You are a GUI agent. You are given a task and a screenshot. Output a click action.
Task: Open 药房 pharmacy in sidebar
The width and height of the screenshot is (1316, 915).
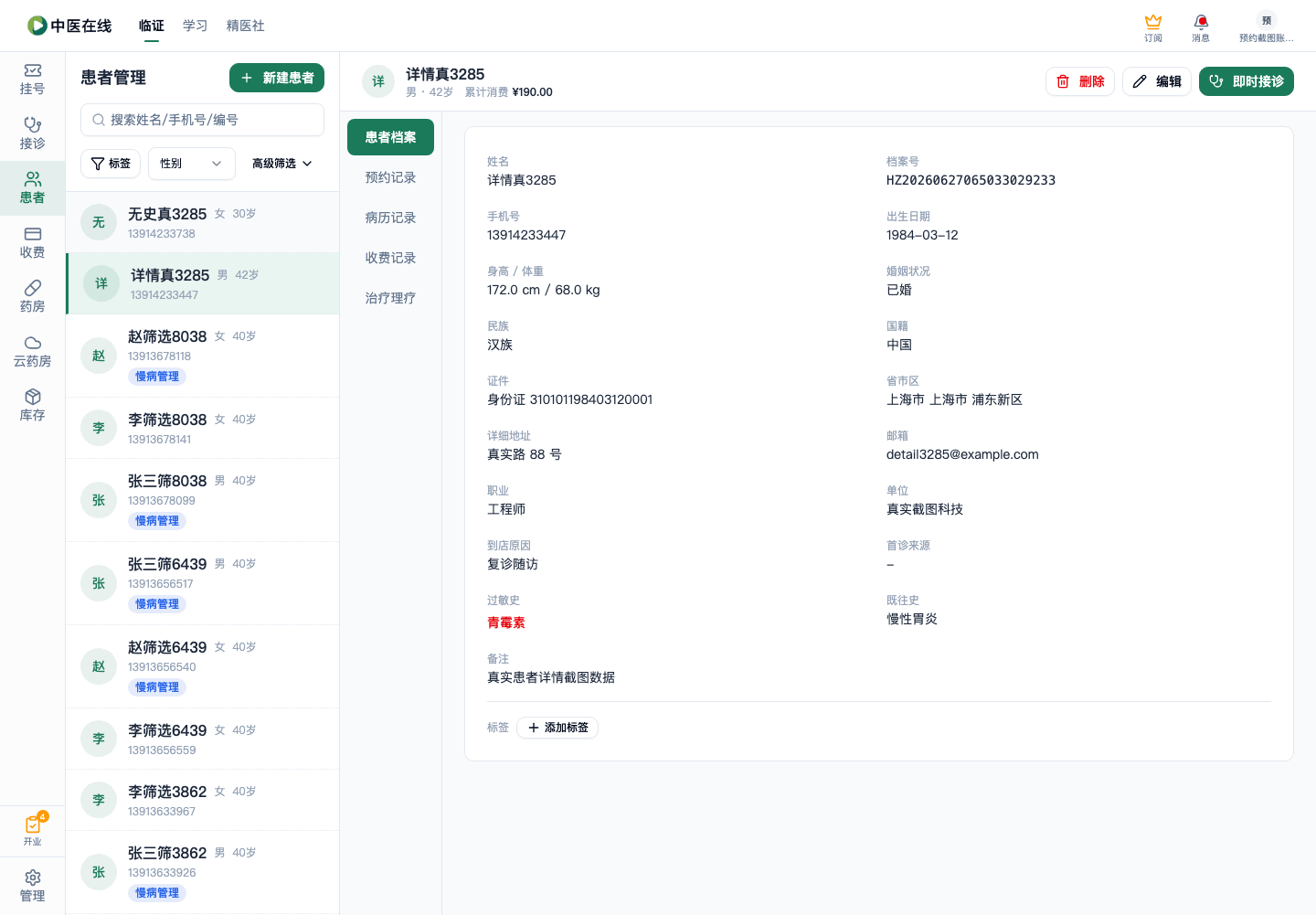32,296
